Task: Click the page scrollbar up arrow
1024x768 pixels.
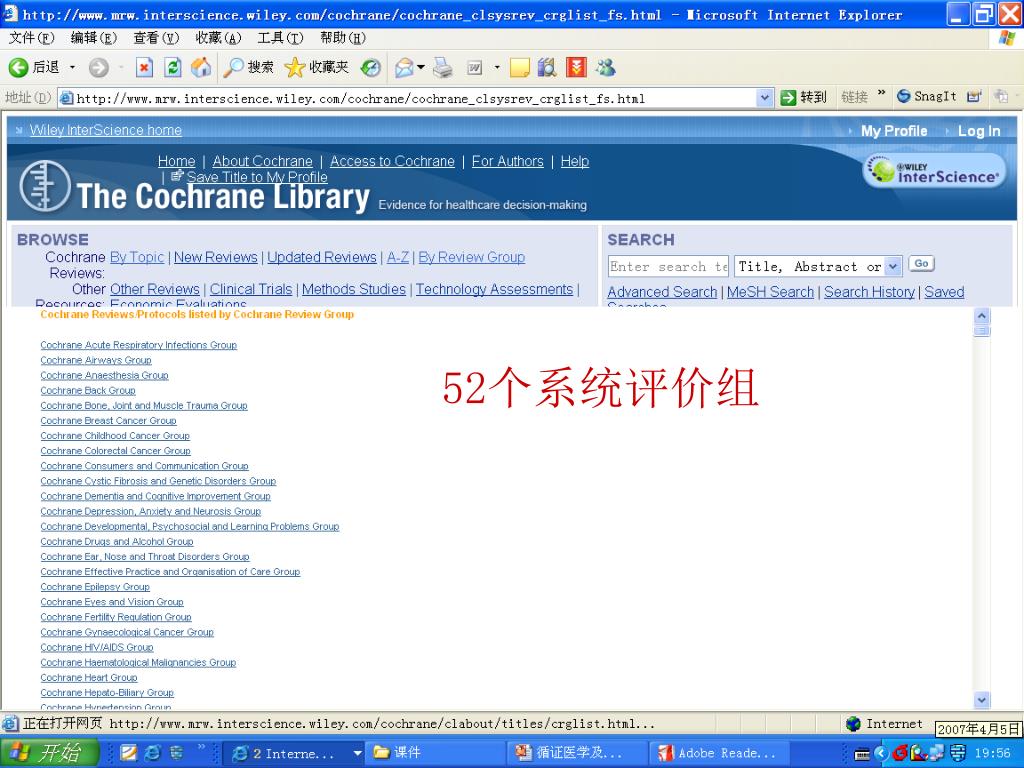Action: pyautogui.click(x=982, y=316)
